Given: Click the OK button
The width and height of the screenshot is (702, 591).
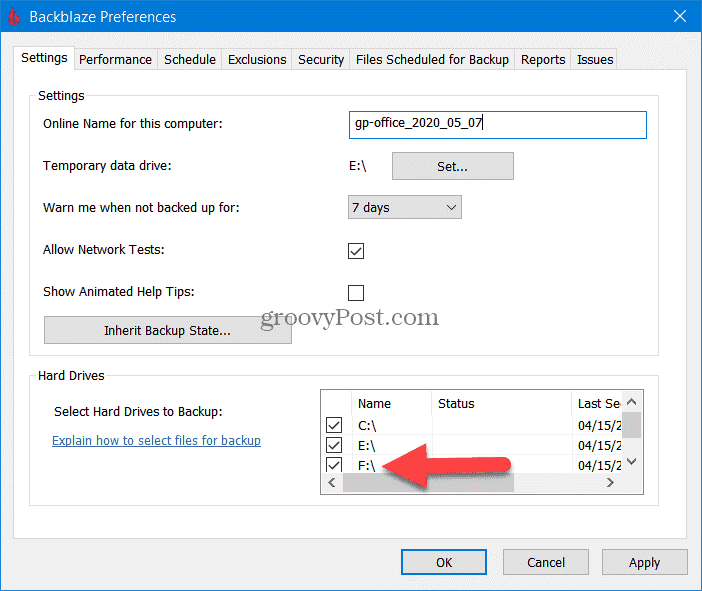Looking at the screenshot, I should click(x=444, y=562).
